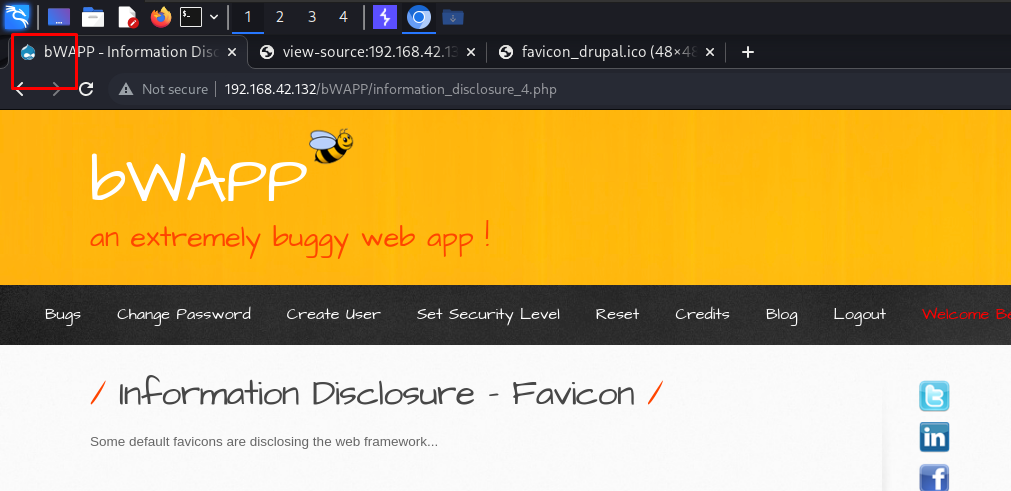The width and height of the screenshot is (1011, 491).
Task: Click the Chromium icon in the taskbar
Action: (419, 17)
